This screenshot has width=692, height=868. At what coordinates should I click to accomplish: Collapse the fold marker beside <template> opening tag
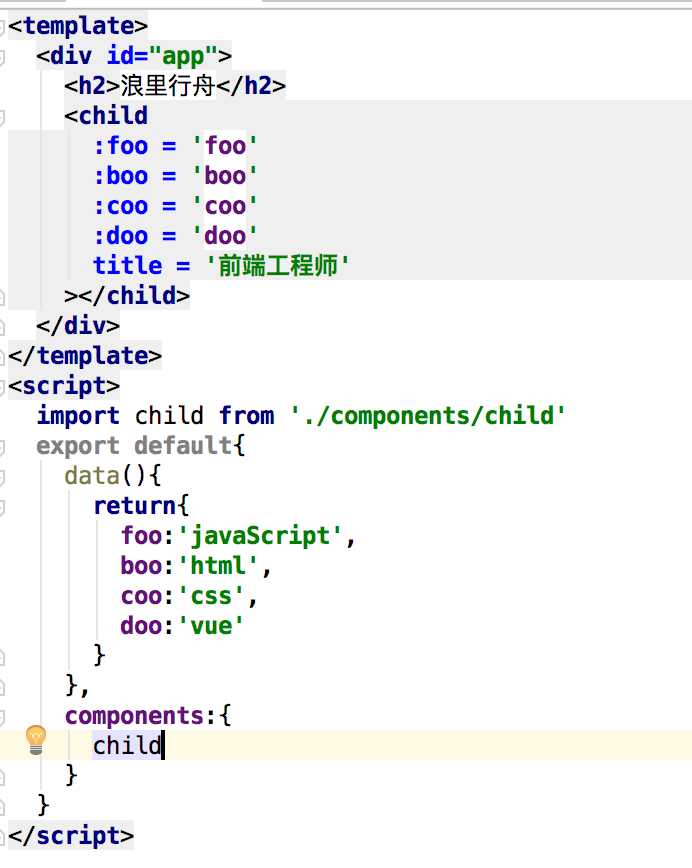pos(2,27)
